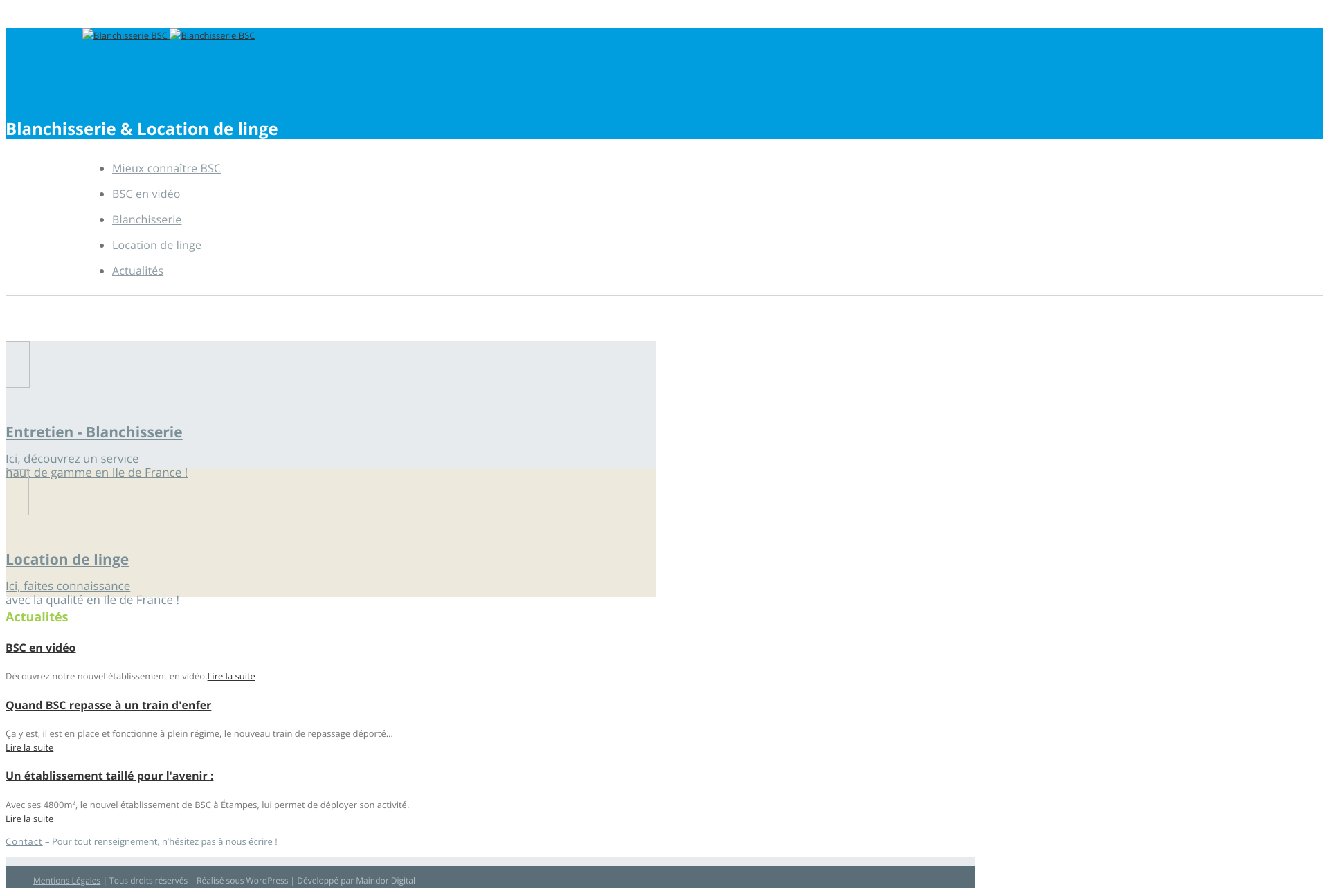The image size is (1329, 896).
Task: Click 'Découvrez notre nouvel établissement en vidéo.' text
Action: point(106,676)
